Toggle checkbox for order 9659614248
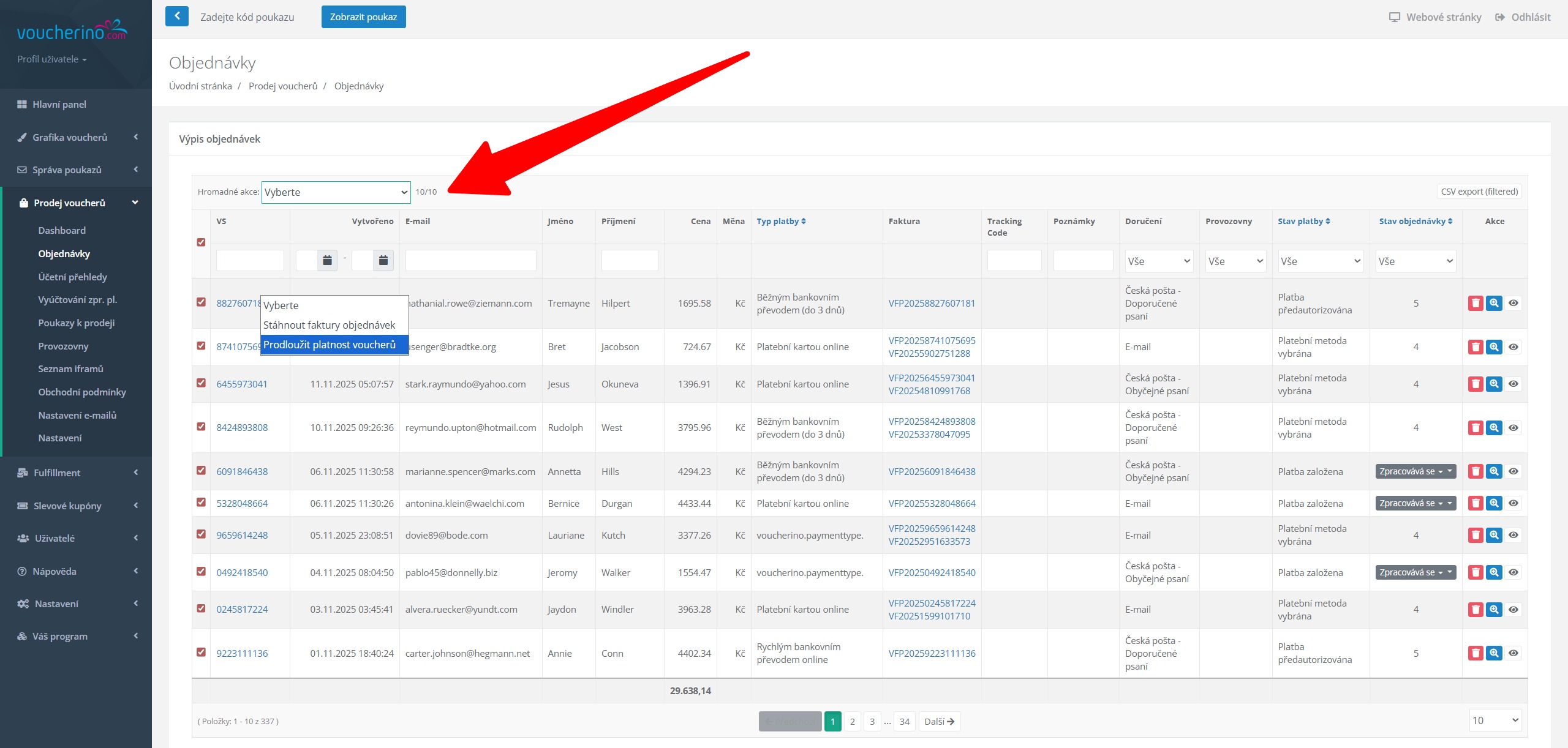This screenshot has height=748, width=1568. coord(201,534)
